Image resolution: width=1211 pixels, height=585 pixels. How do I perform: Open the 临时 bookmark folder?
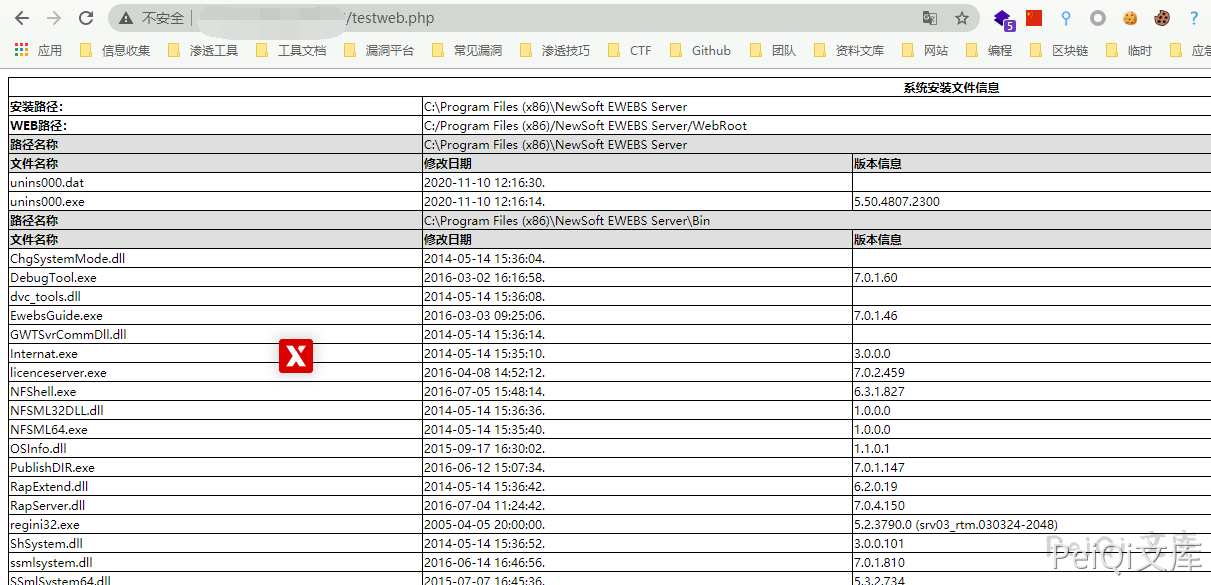click(x=1128, y=50)
